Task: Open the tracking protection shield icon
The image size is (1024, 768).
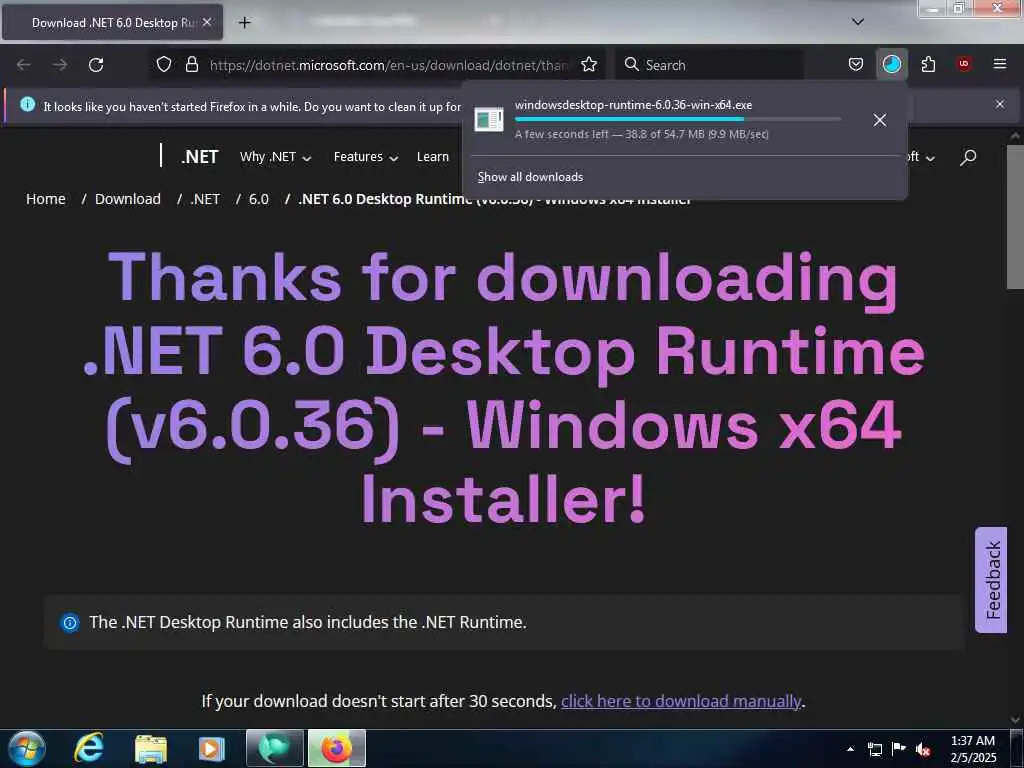Action: point(164,65)
